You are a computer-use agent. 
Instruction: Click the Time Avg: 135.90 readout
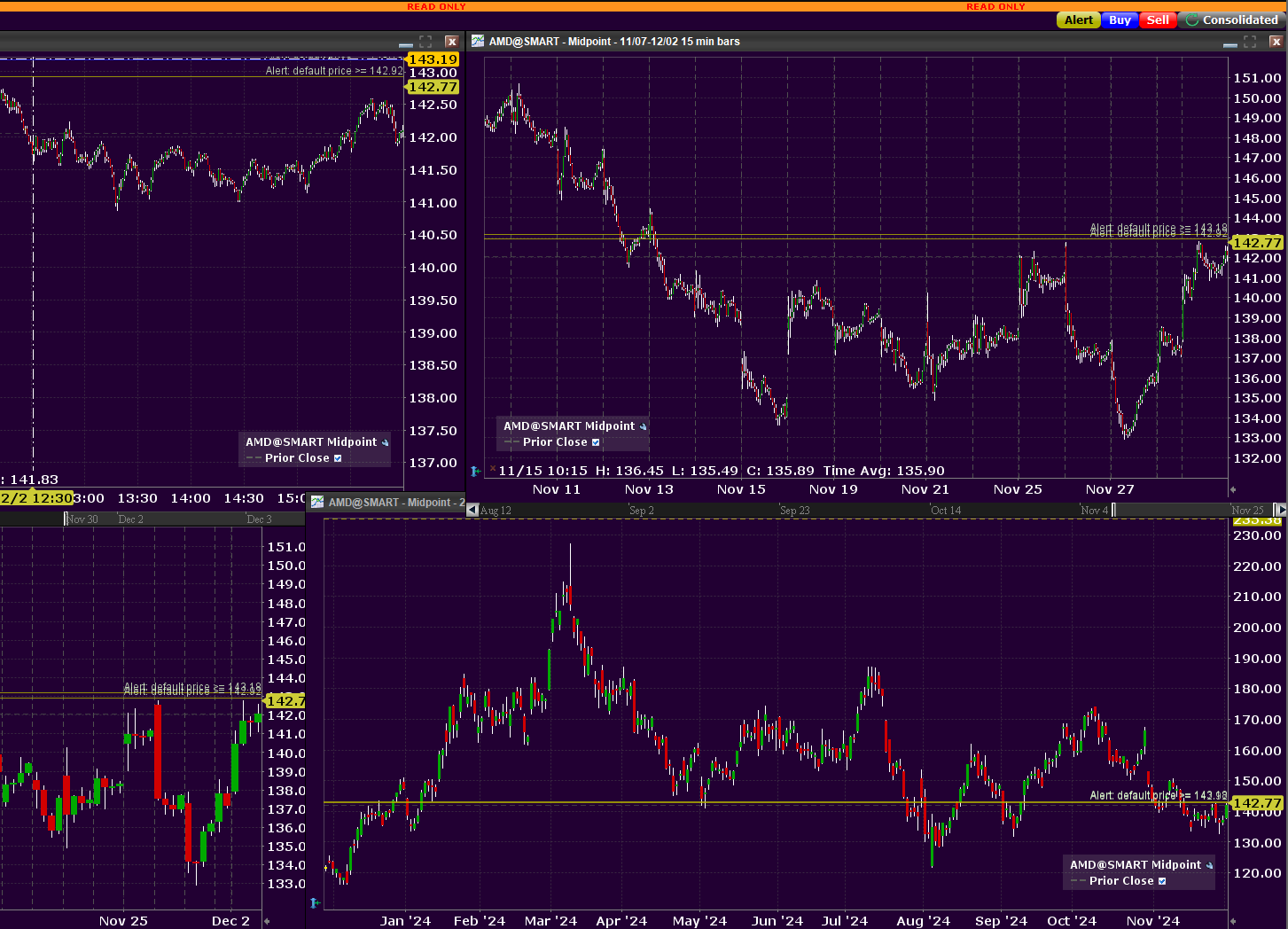[884, 471]
